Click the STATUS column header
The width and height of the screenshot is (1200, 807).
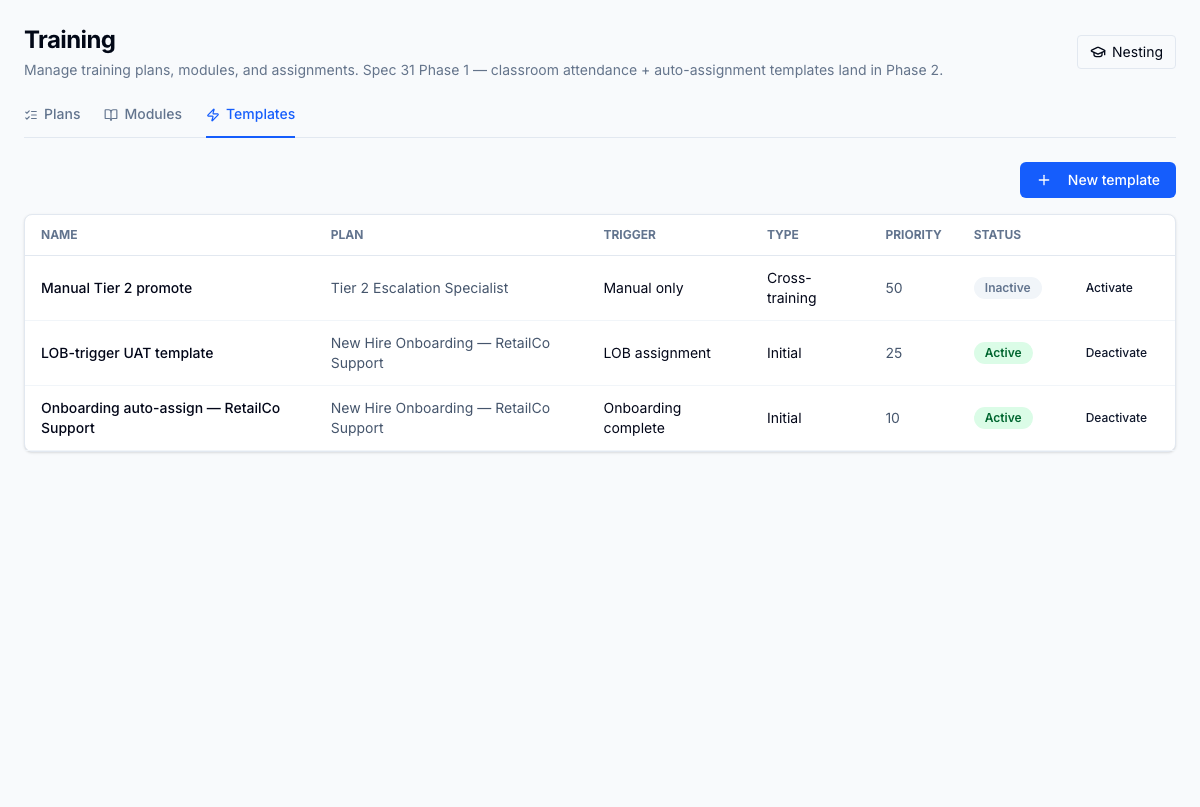[x=997, y=235]
